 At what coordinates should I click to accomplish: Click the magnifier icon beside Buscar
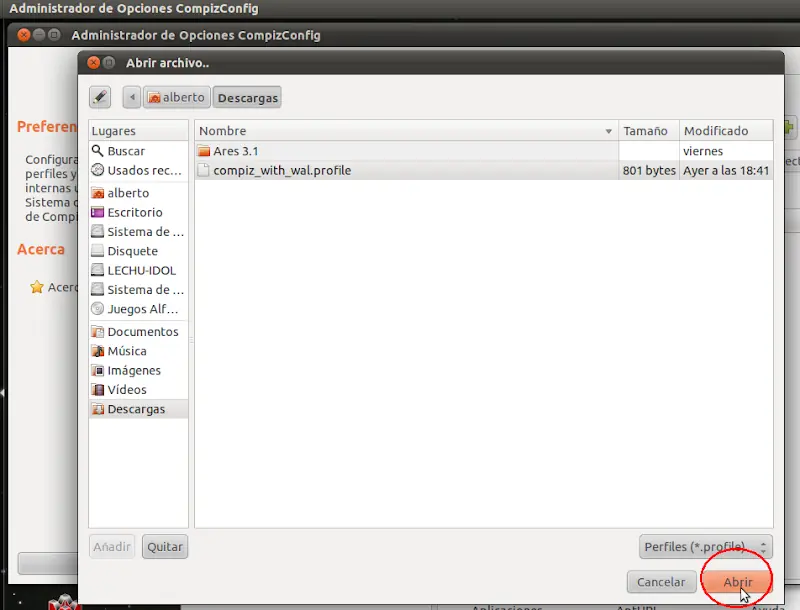[x=97, y=150]
